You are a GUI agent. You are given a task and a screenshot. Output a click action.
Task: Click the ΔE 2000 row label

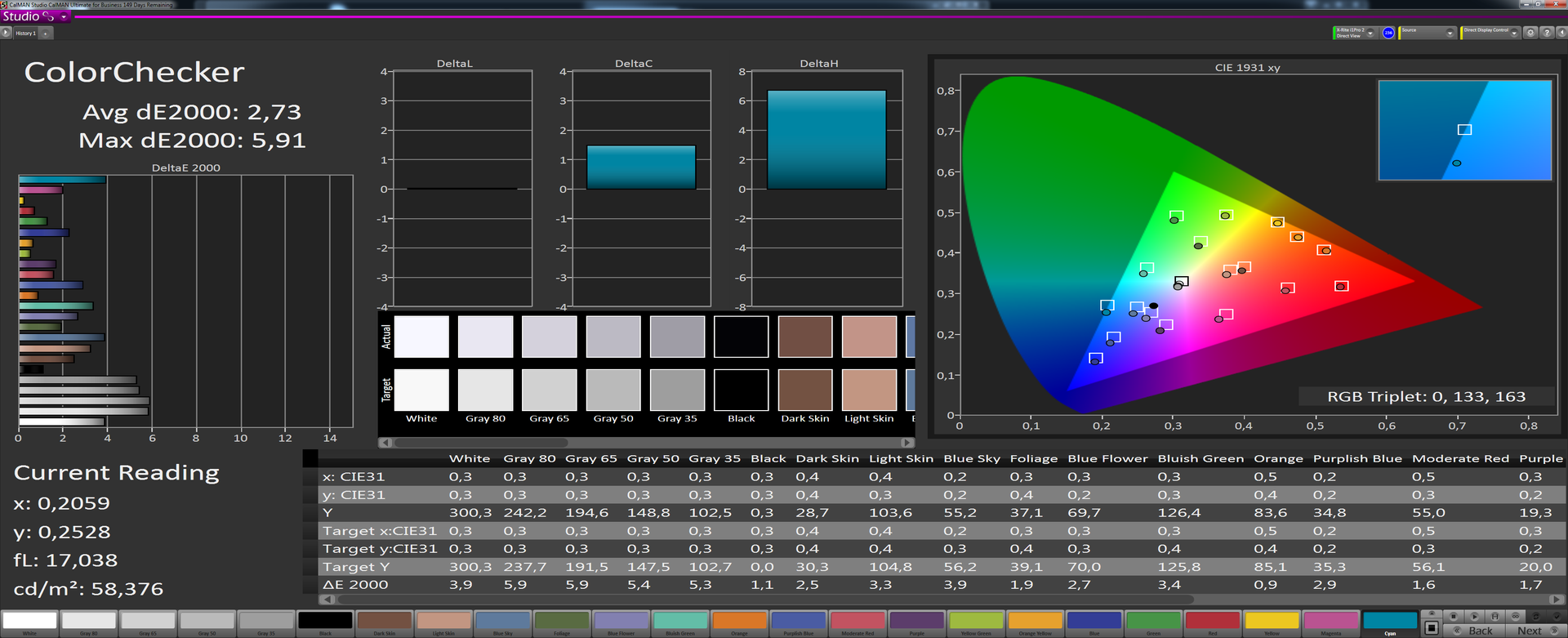tap(355, 584)
